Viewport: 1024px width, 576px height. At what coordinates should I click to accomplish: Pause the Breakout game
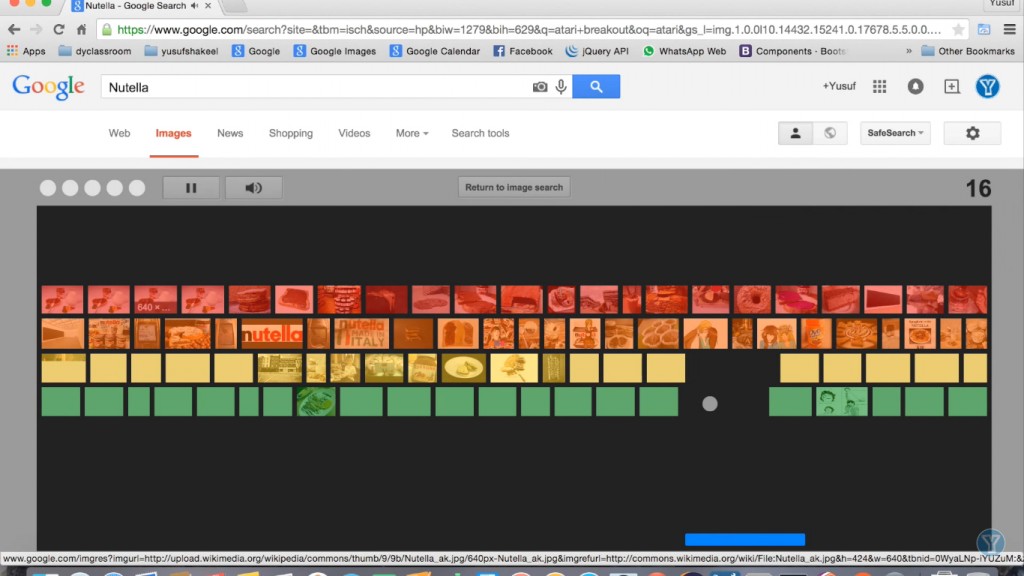(191, 187)
